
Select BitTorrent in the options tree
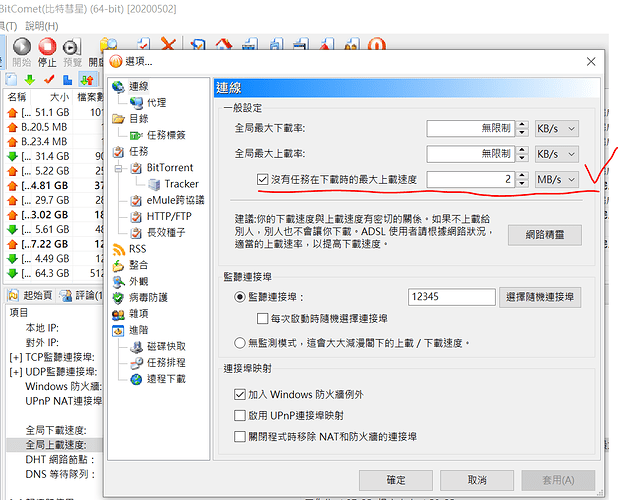pos(170,167)
